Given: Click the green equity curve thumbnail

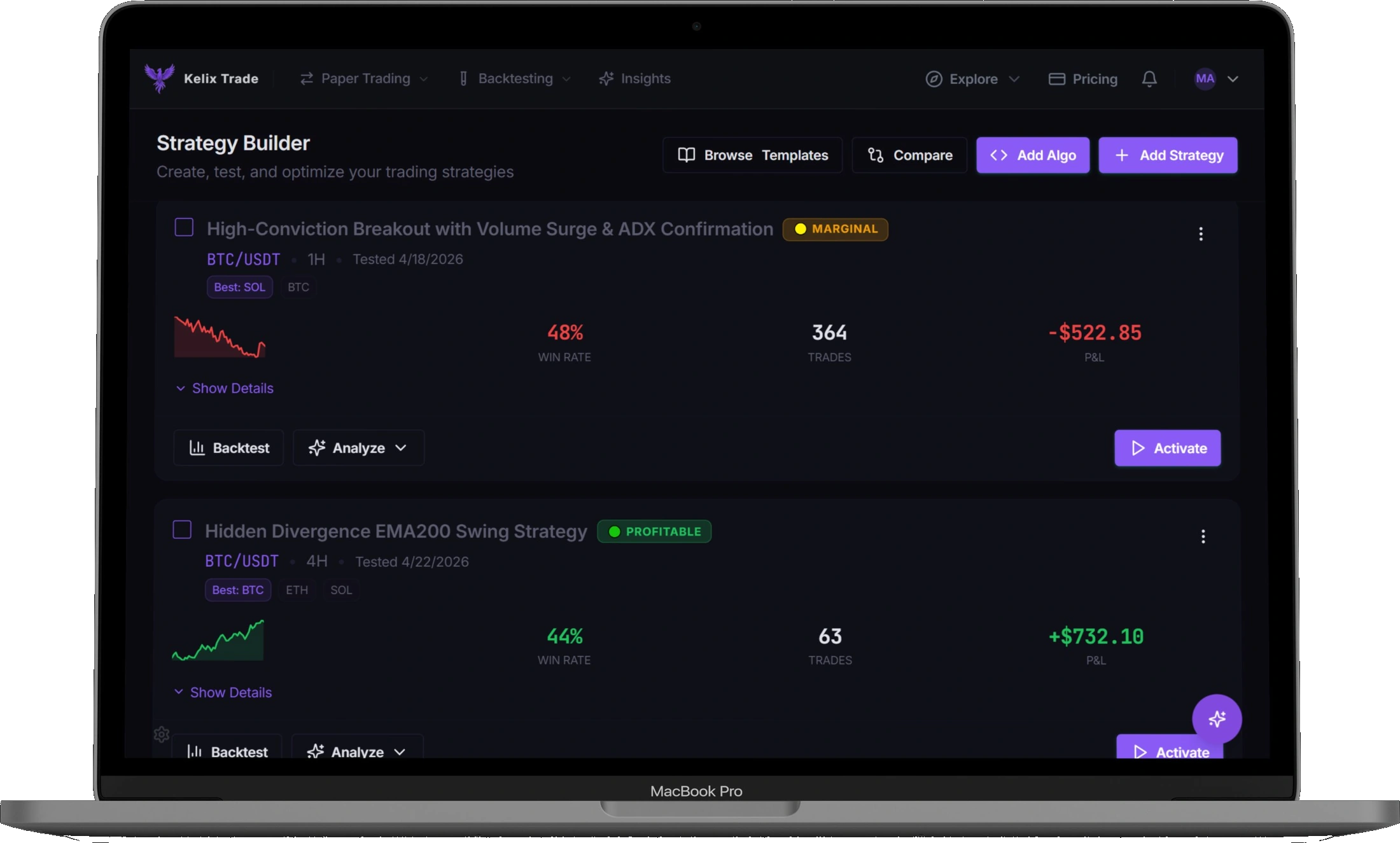Looking at the screenshot, I should 218,640.
